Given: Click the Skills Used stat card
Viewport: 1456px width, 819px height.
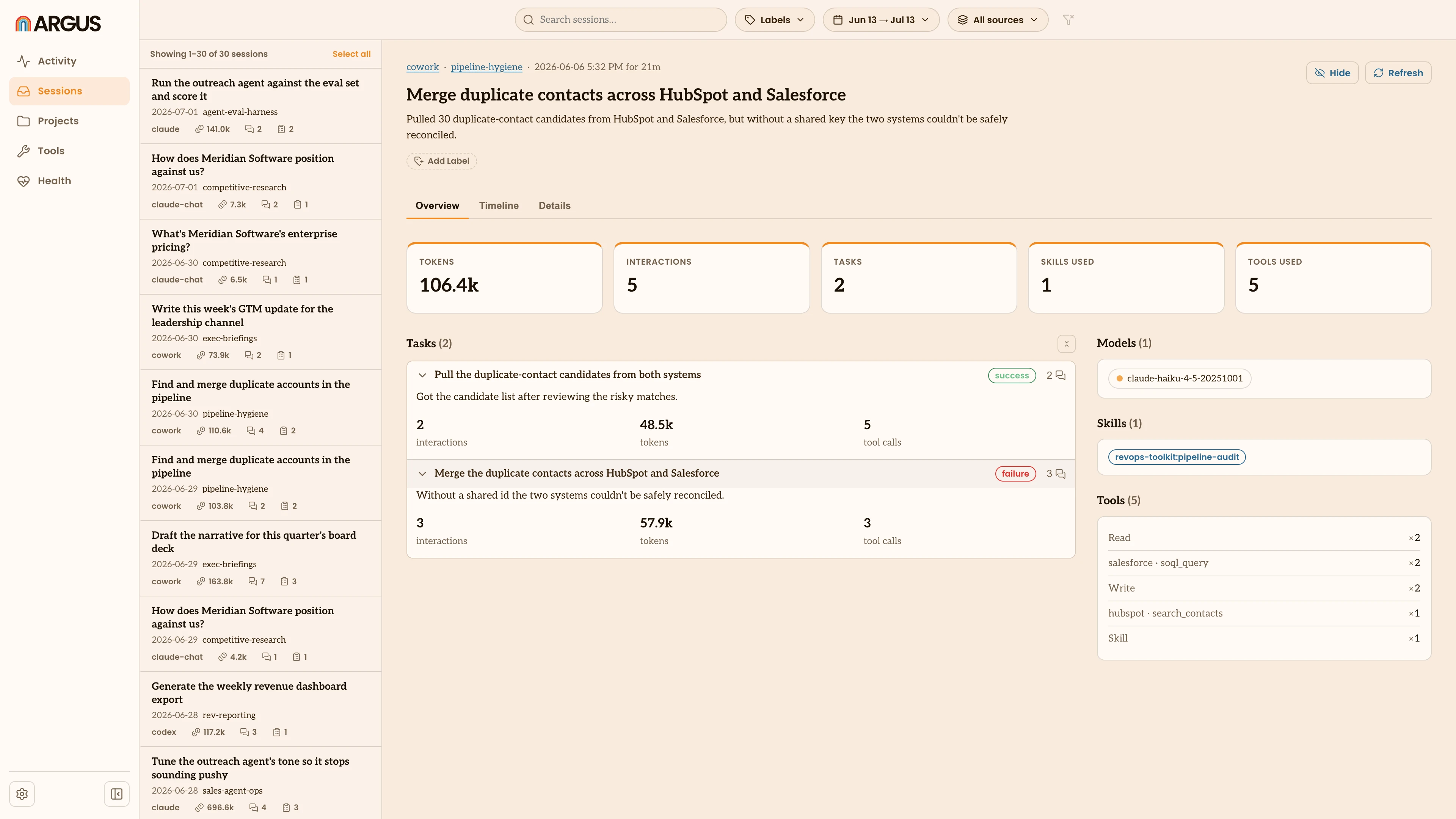Looking at the screenshot, I should point(1126,278).
